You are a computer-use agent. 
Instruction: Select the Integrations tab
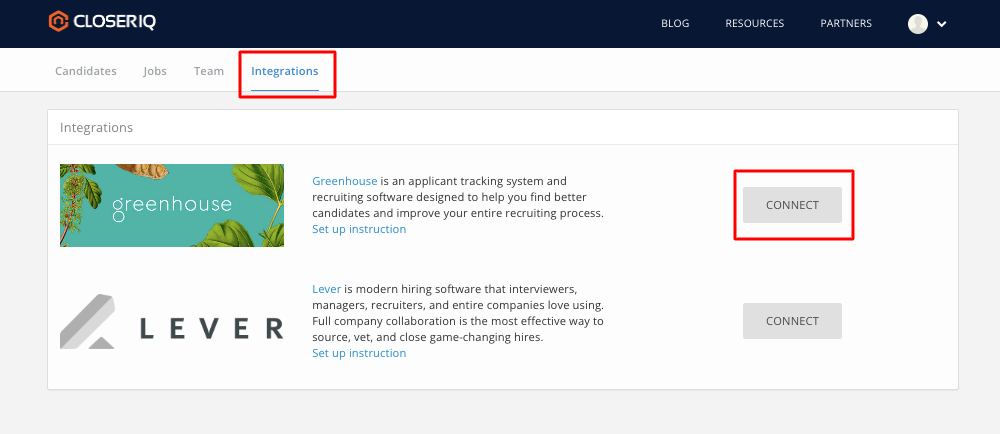[285, 72]
